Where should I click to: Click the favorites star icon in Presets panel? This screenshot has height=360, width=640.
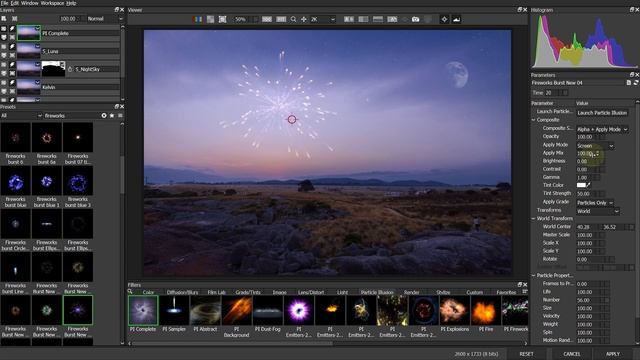pos(112,116)
